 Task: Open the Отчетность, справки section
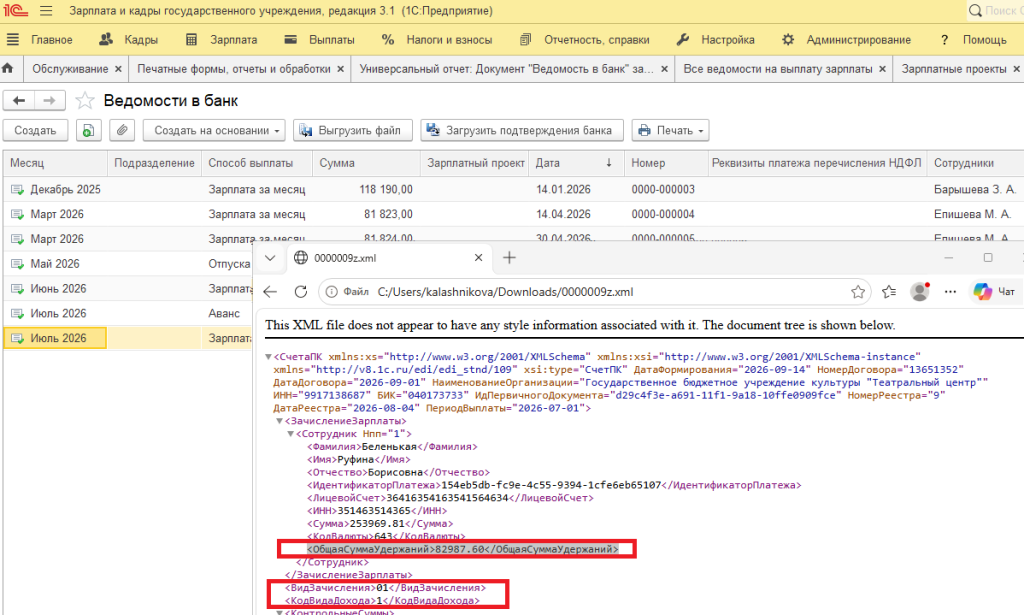point(584,40)
